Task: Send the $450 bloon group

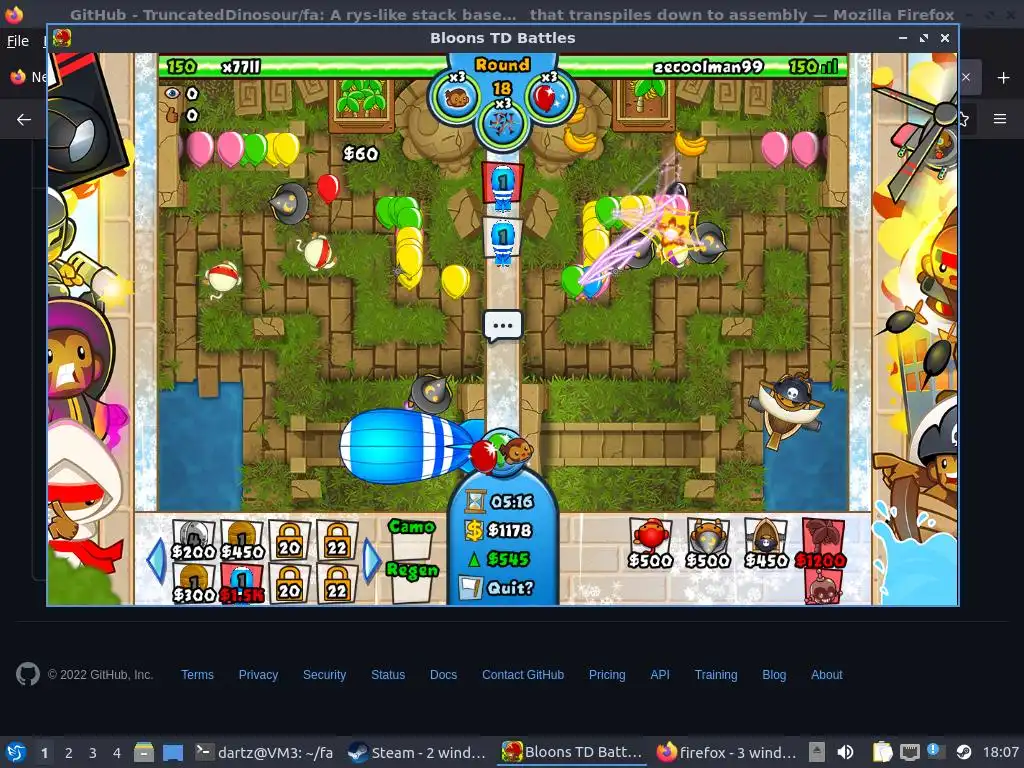Action: (x=242, y=539)
